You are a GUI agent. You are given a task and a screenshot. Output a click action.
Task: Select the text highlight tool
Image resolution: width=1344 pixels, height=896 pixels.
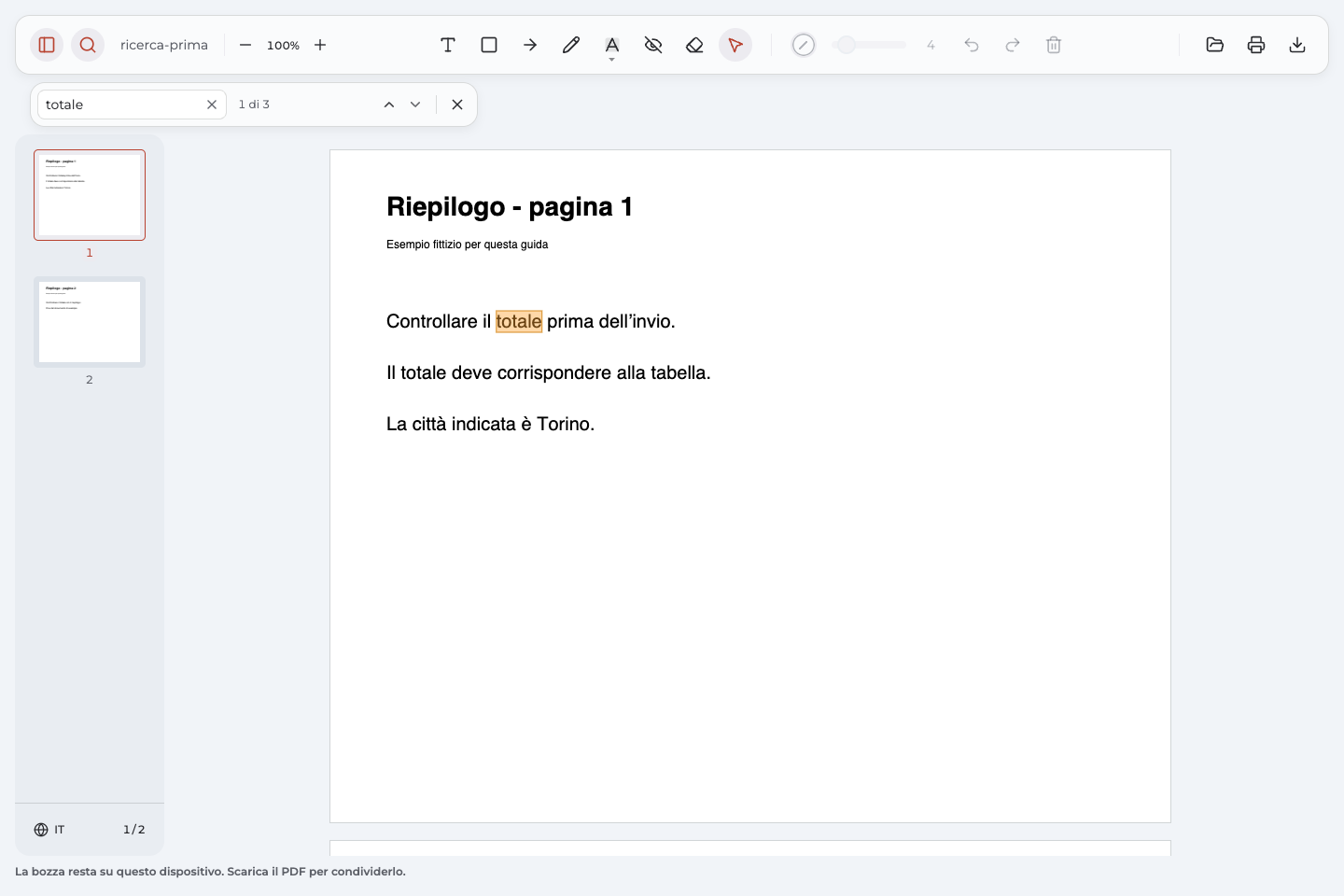612,44
